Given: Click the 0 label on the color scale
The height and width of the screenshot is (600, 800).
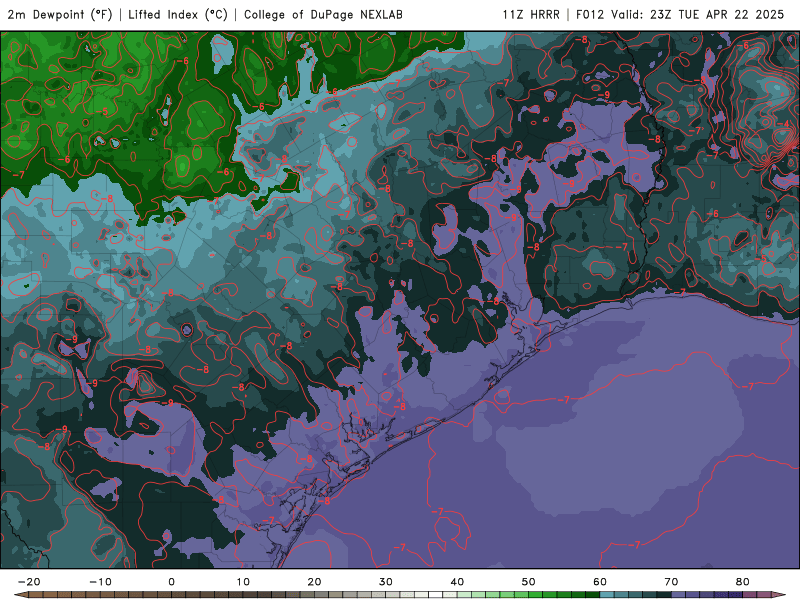Looking at the screenshot, I should tap(171, 582).
